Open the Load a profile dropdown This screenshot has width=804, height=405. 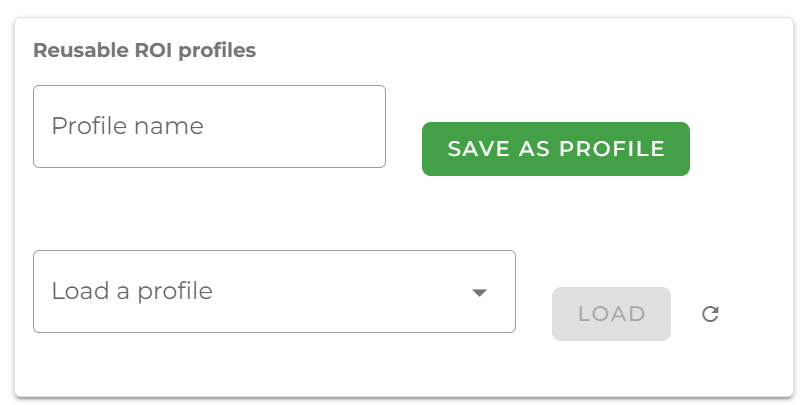tap(274, 291)
